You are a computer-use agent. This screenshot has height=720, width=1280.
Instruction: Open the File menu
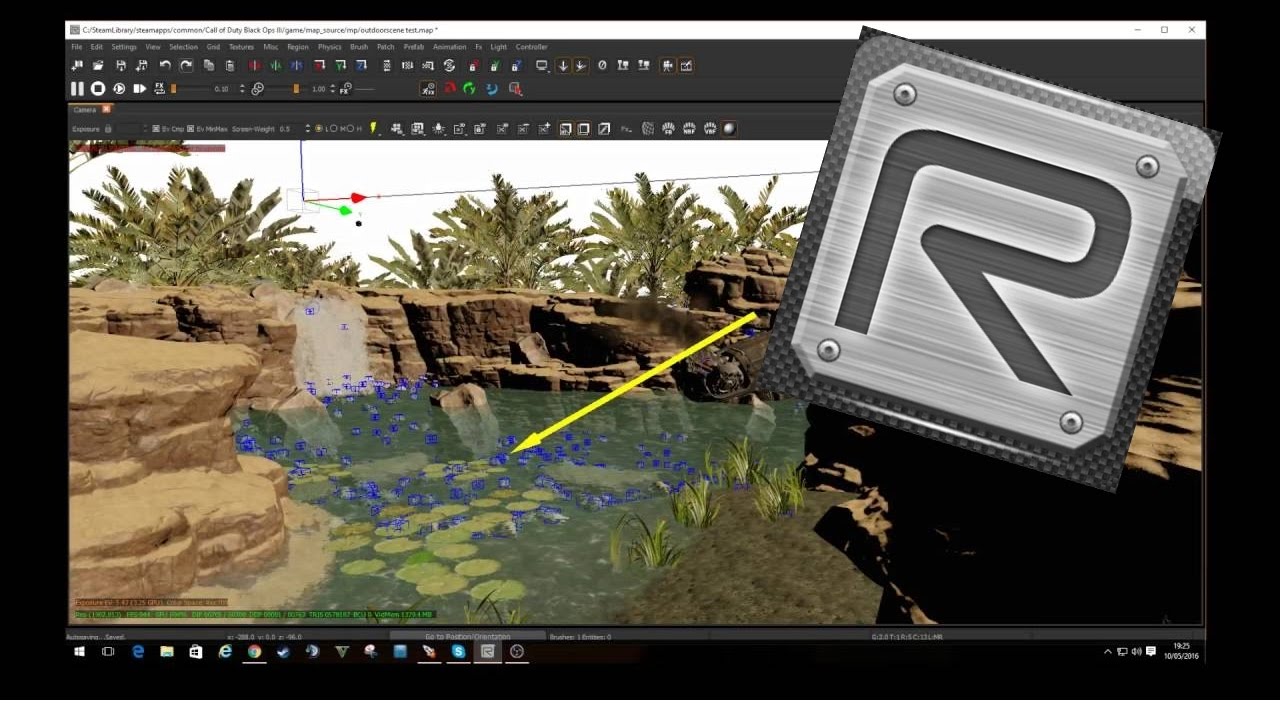pyautogui.click(x=77, y=47)
